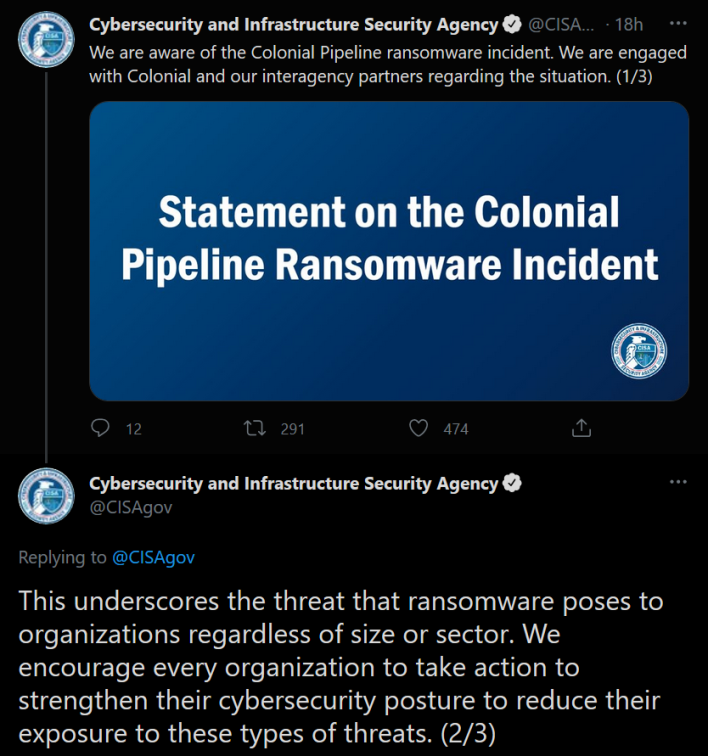The height and width of the screenshot is (756, 708).
Task: Click the verified badge on first tweet
Action: [x=512, y=24]
